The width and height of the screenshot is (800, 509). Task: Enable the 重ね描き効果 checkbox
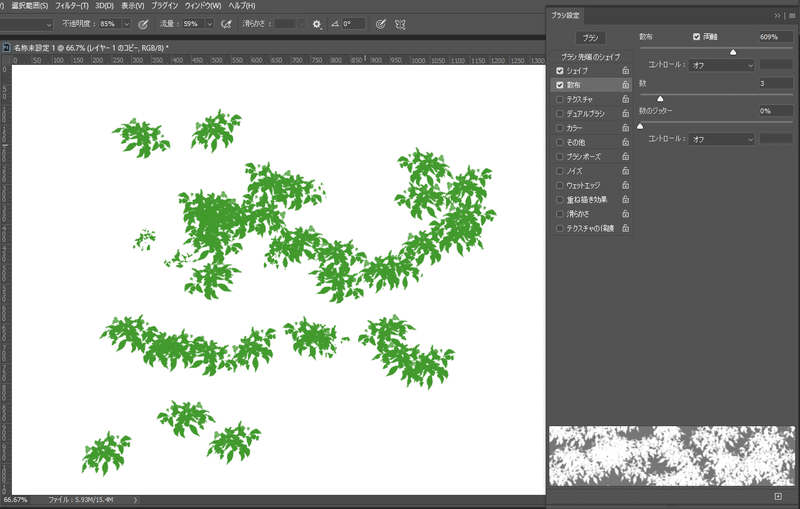(560, 199)
